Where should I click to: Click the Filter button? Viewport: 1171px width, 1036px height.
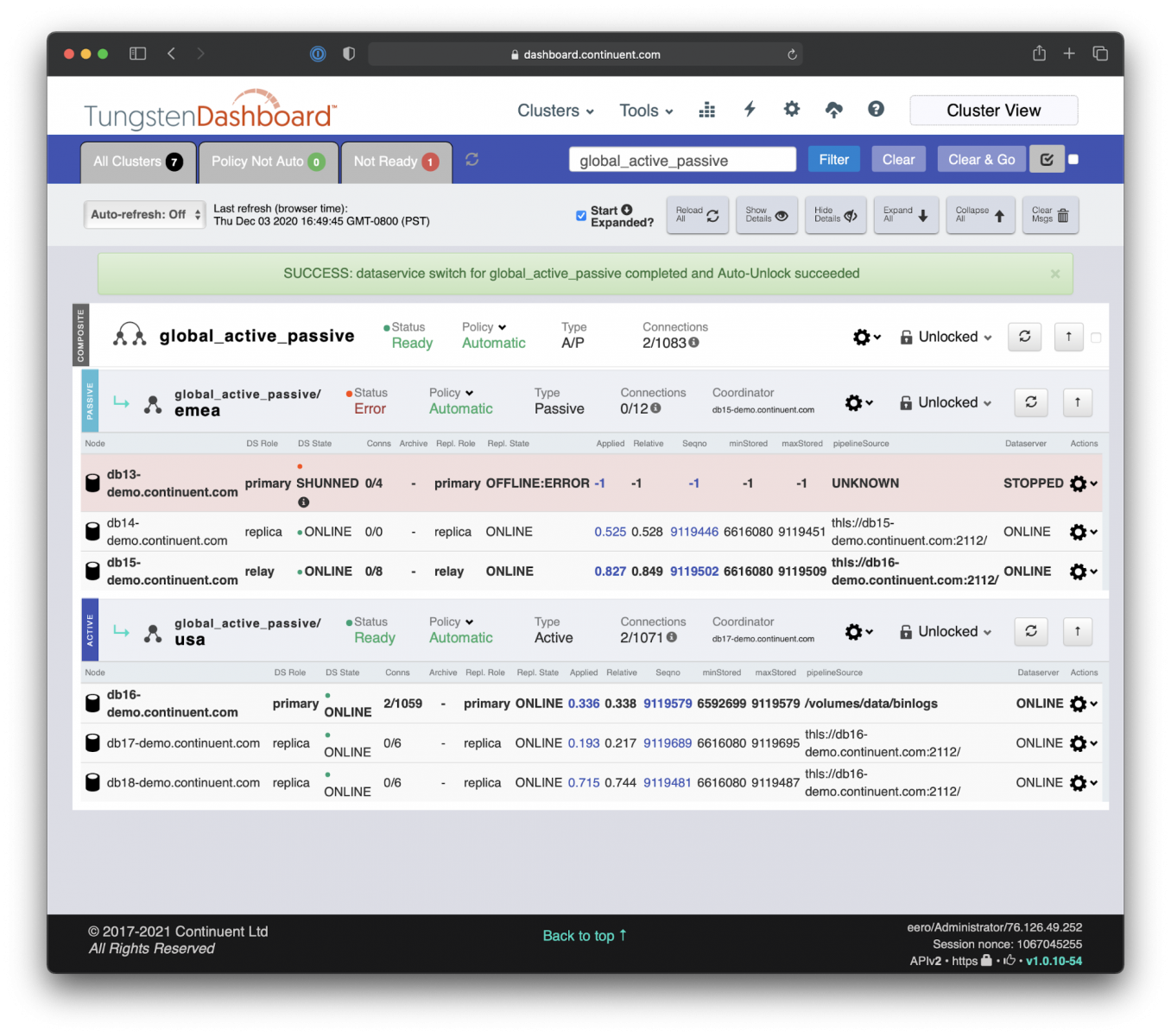tap(833, 160)
